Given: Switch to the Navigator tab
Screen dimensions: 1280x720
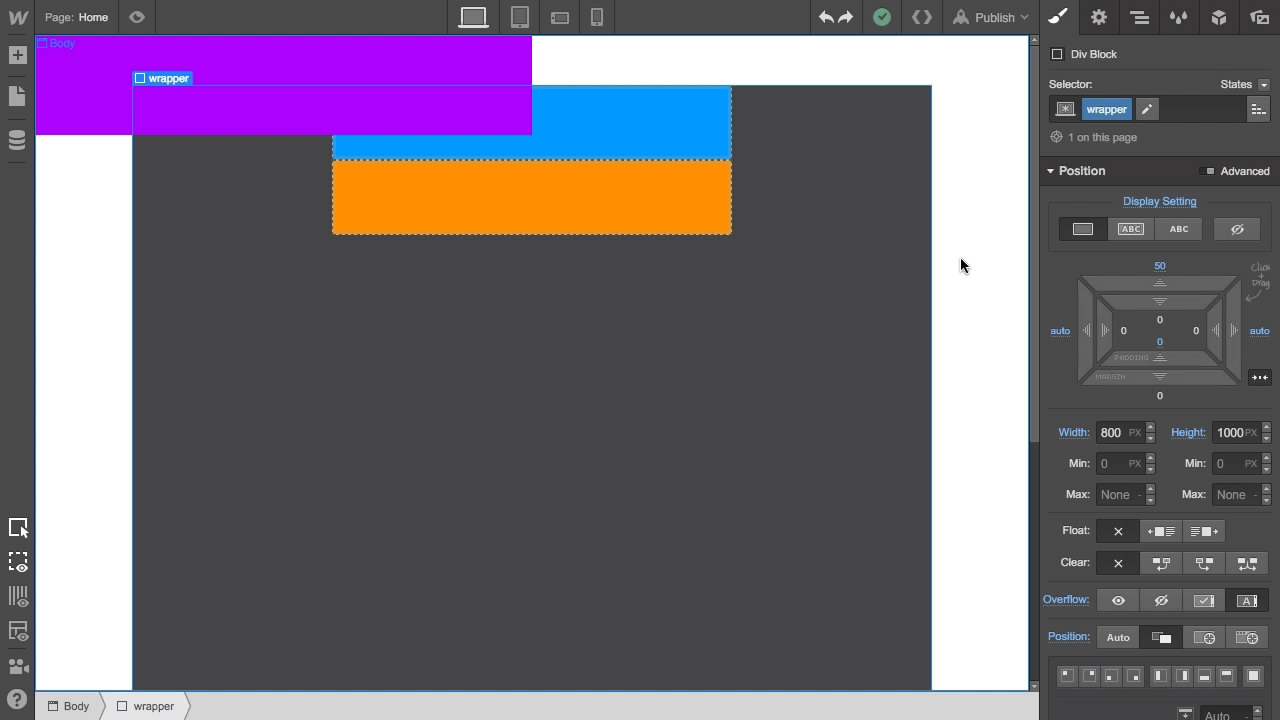Looking at the screenshot, I should pyautogui.click(x=1139, y=17).
